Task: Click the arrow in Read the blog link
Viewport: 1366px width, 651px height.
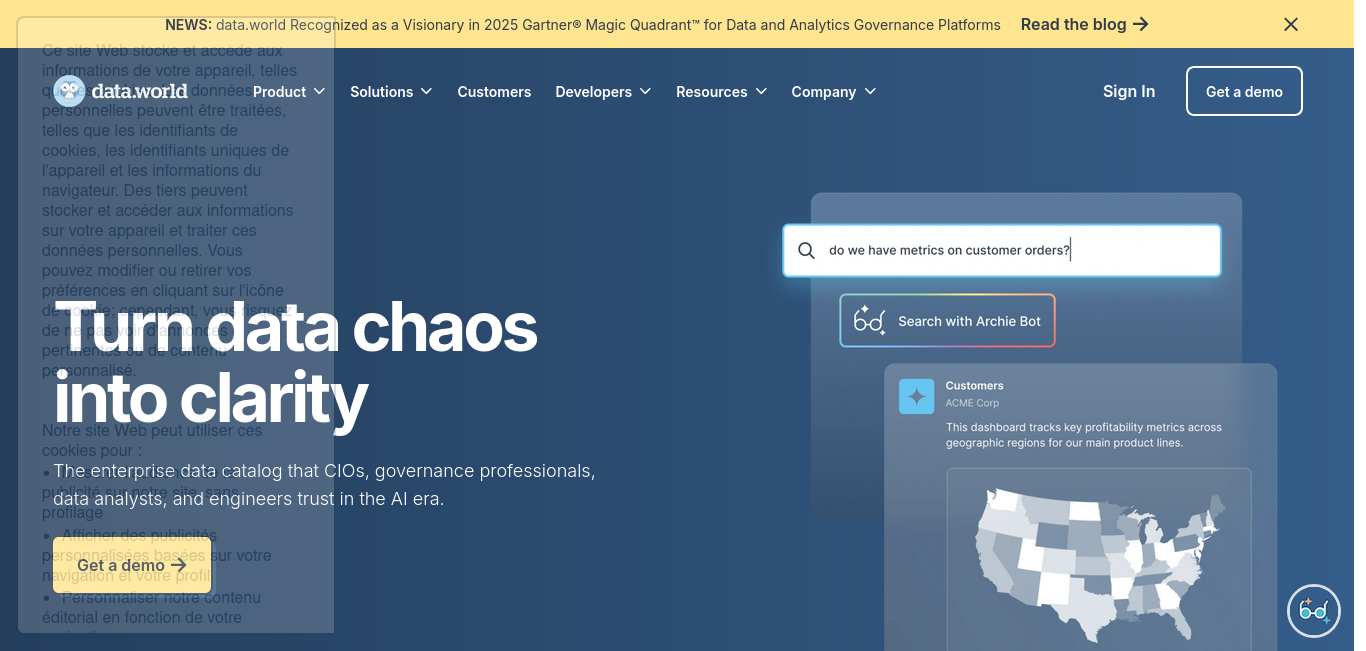Action: (x=1141, y=24)
